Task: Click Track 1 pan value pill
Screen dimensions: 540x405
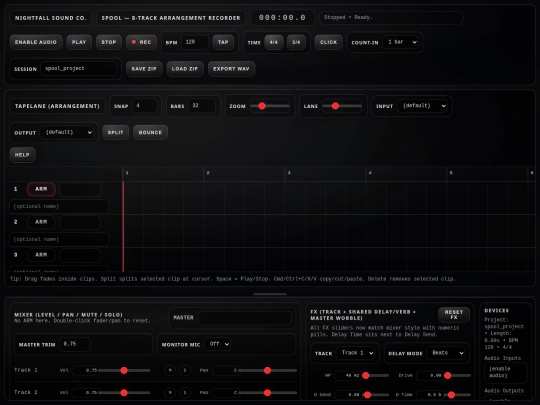Action: pos(226,371)
